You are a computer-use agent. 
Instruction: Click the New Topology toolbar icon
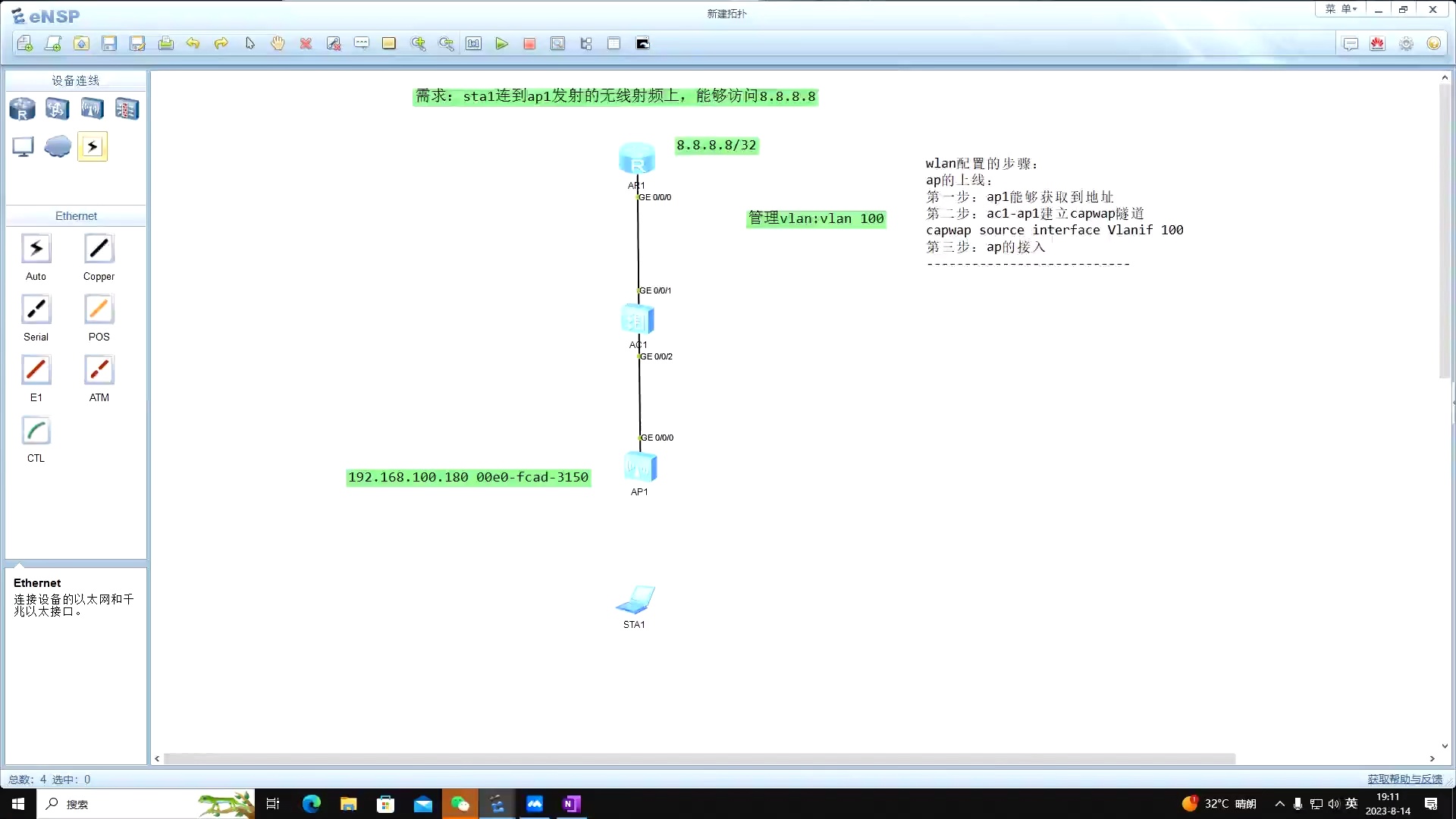[25, 44]
